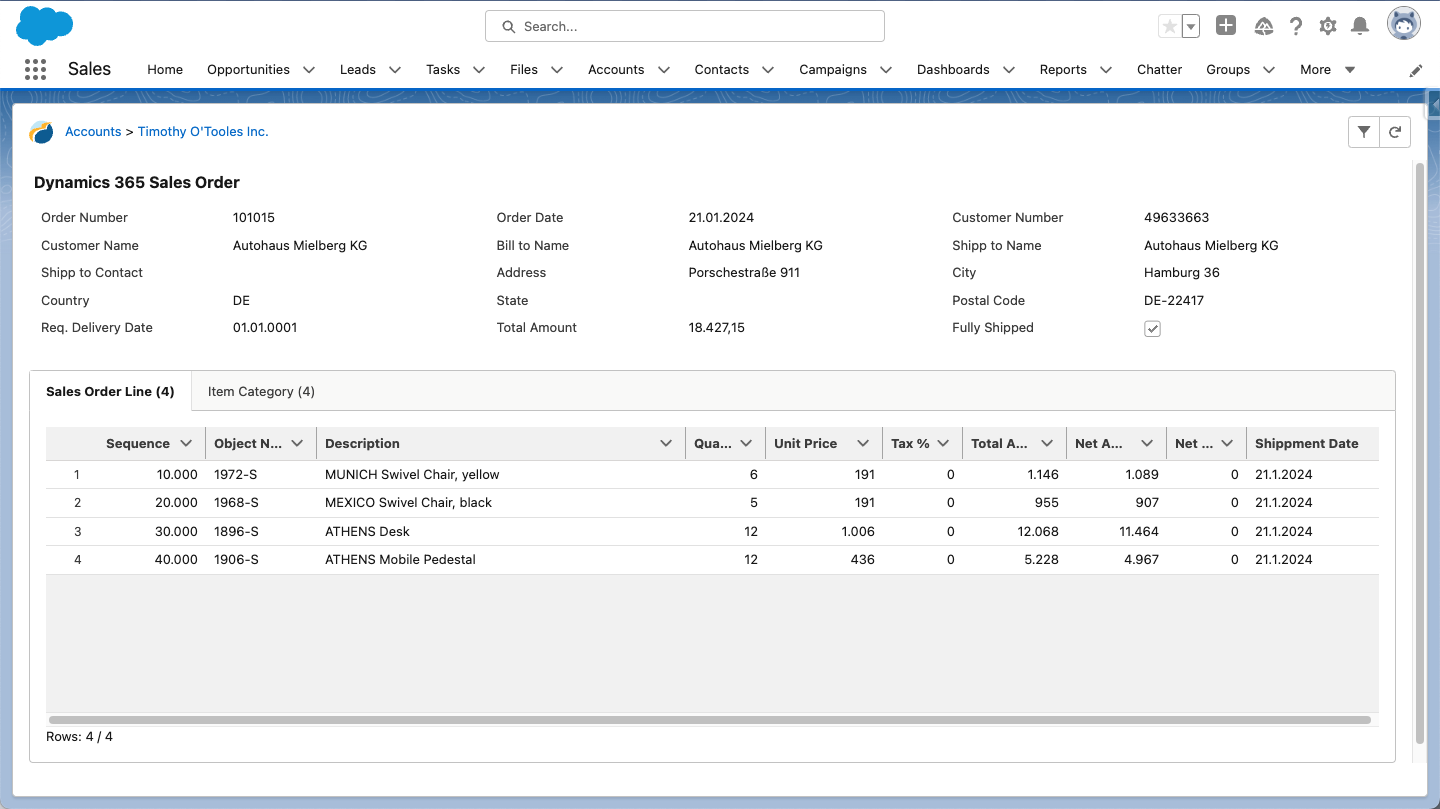Click into the Search field
Image resolution: width=1440 pixels, height=809 pixels.
685,26
